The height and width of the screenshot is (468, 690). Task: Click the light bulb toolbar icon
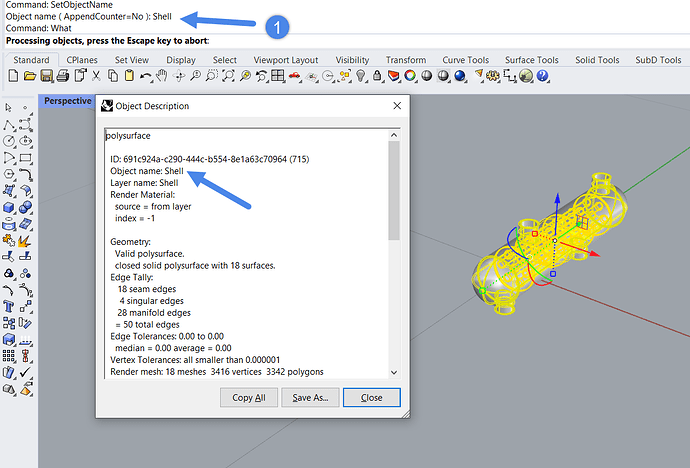click(x=358, y=76)
